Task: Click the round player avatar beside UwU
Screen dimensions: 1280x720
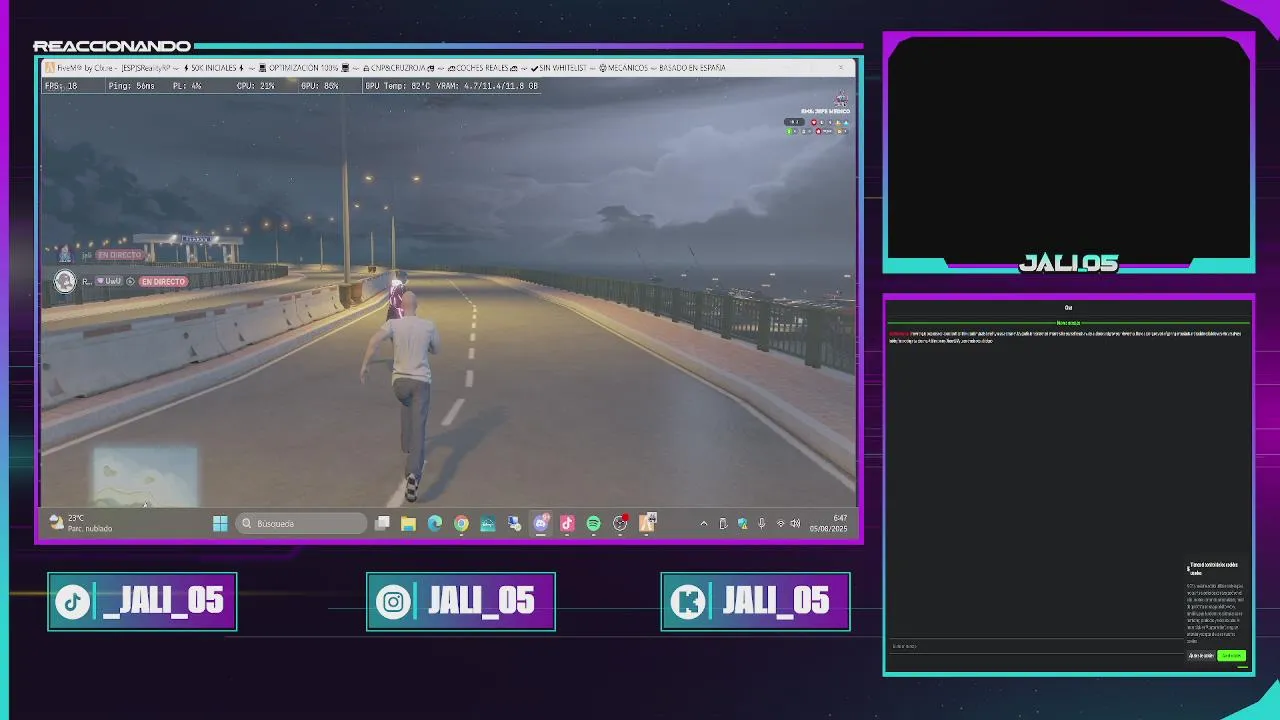Action: coord(65,281)
